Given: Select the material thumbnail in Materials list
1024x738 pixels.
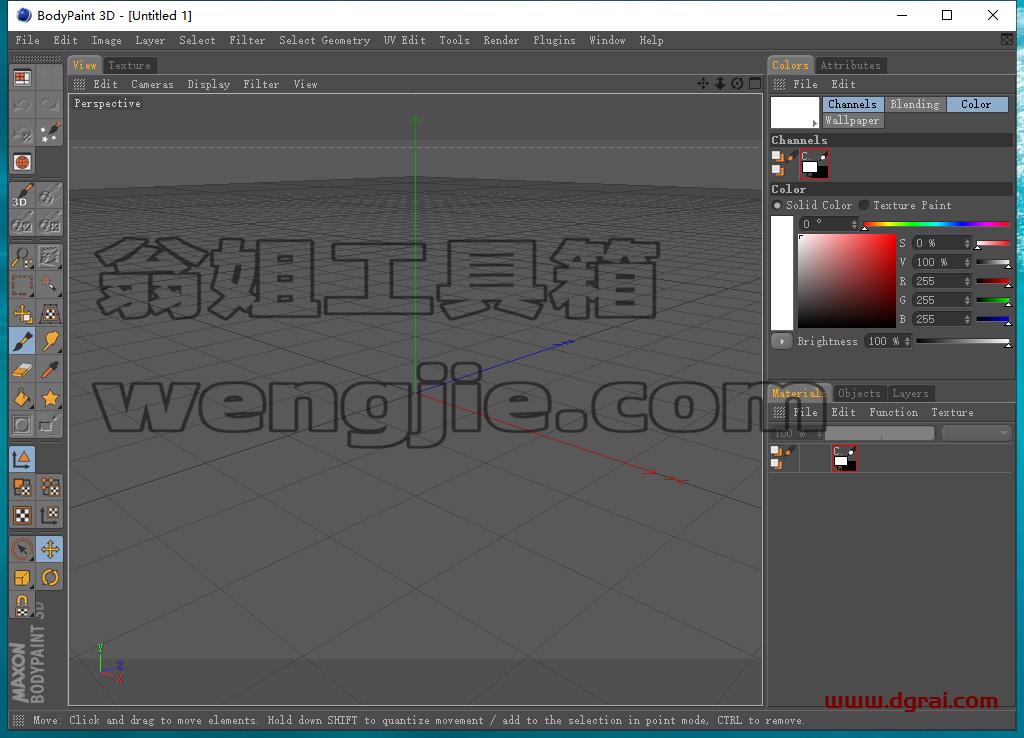Looking at the screenshot, I should click(844, 458).
